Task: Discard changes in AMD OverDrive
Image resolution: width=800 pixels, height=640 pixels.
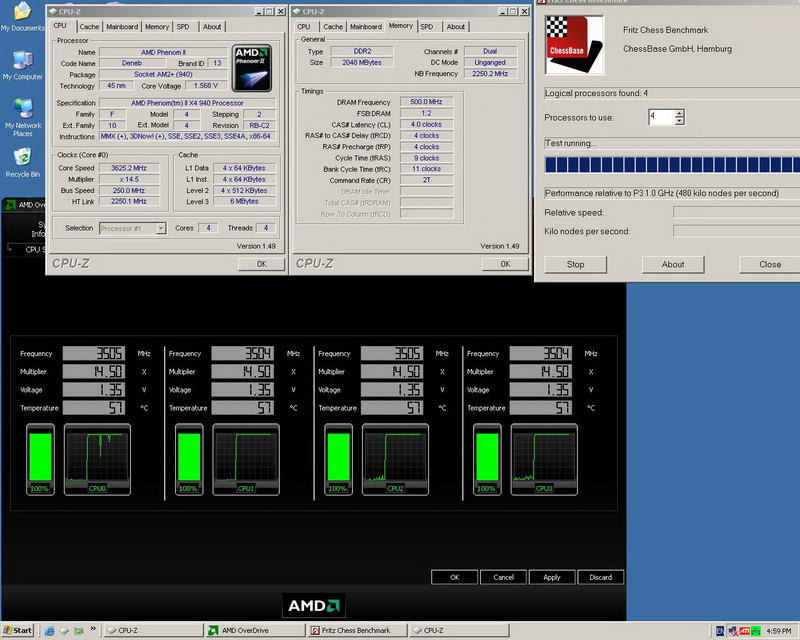Action: tap(601, 577)
